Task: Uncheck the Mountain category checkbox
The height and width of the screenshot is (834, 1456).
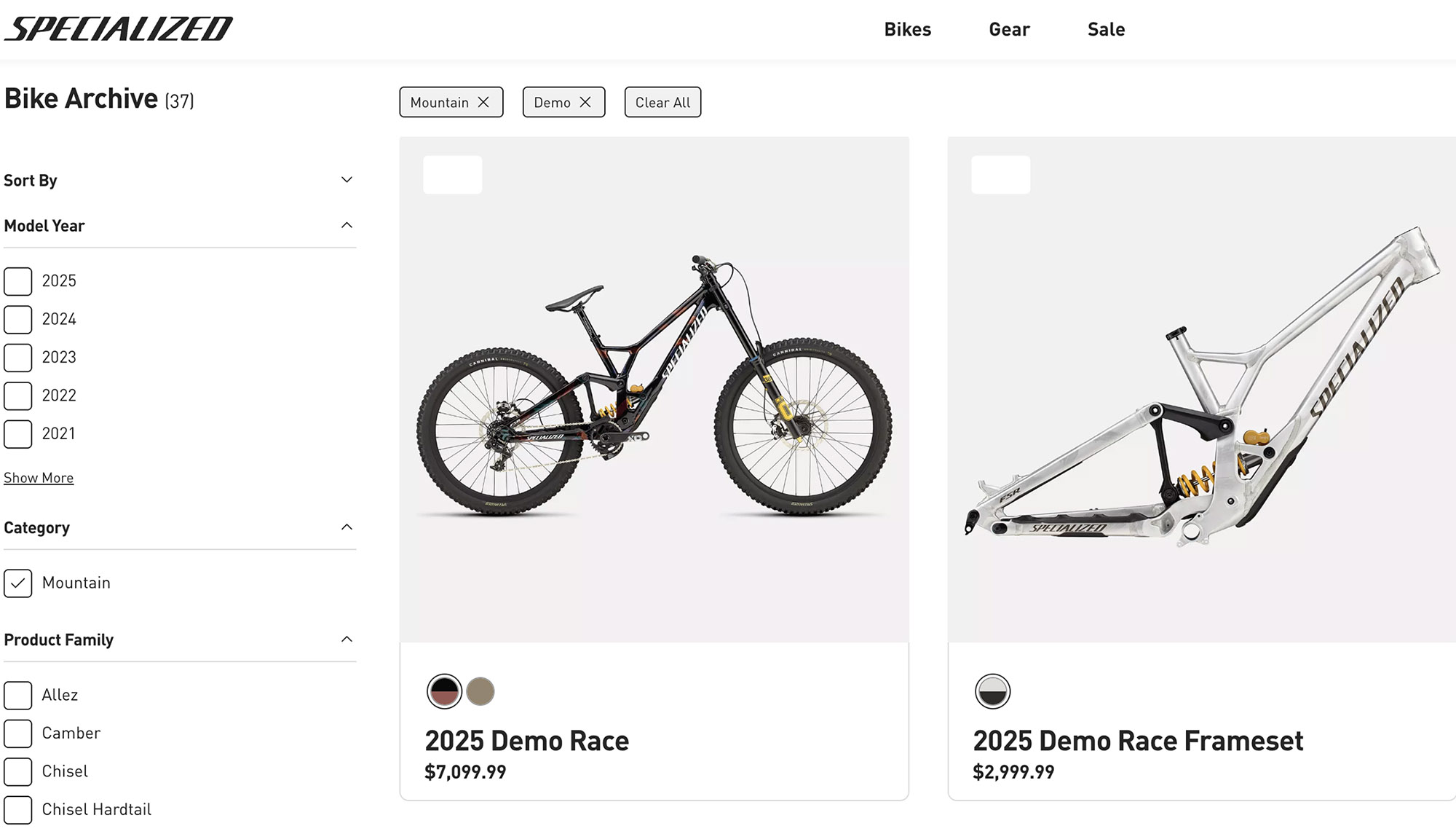Action: coord(18,583)
